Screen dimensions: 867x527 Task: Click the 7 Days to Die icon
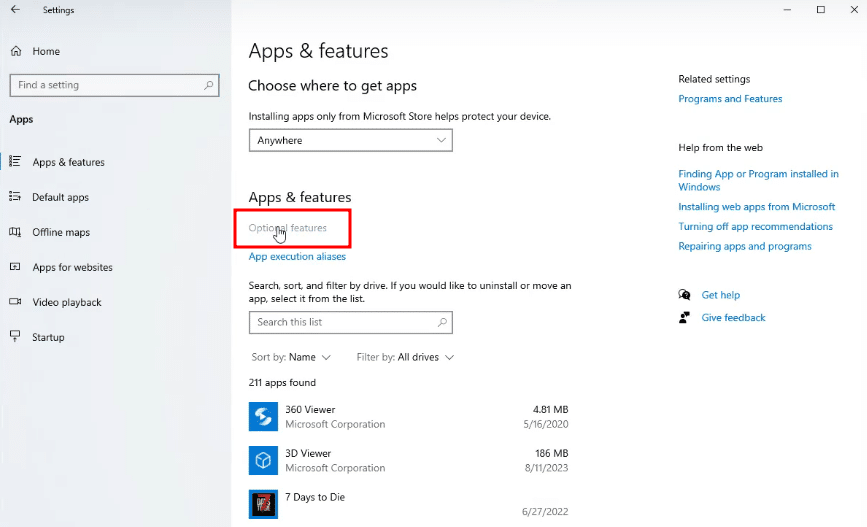(263, 503)
